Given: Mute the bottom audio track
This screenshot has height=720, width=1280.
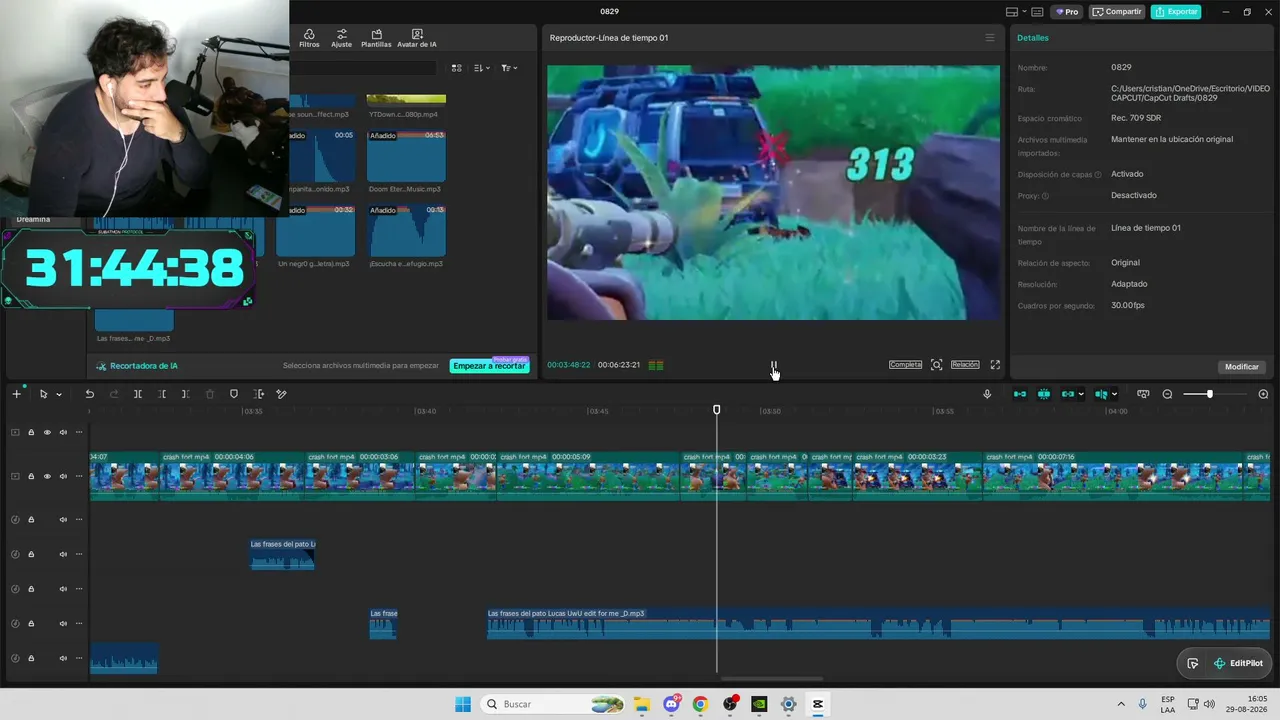Looking at the screenshot, I should pyautogui.click(x=63, y=658).
